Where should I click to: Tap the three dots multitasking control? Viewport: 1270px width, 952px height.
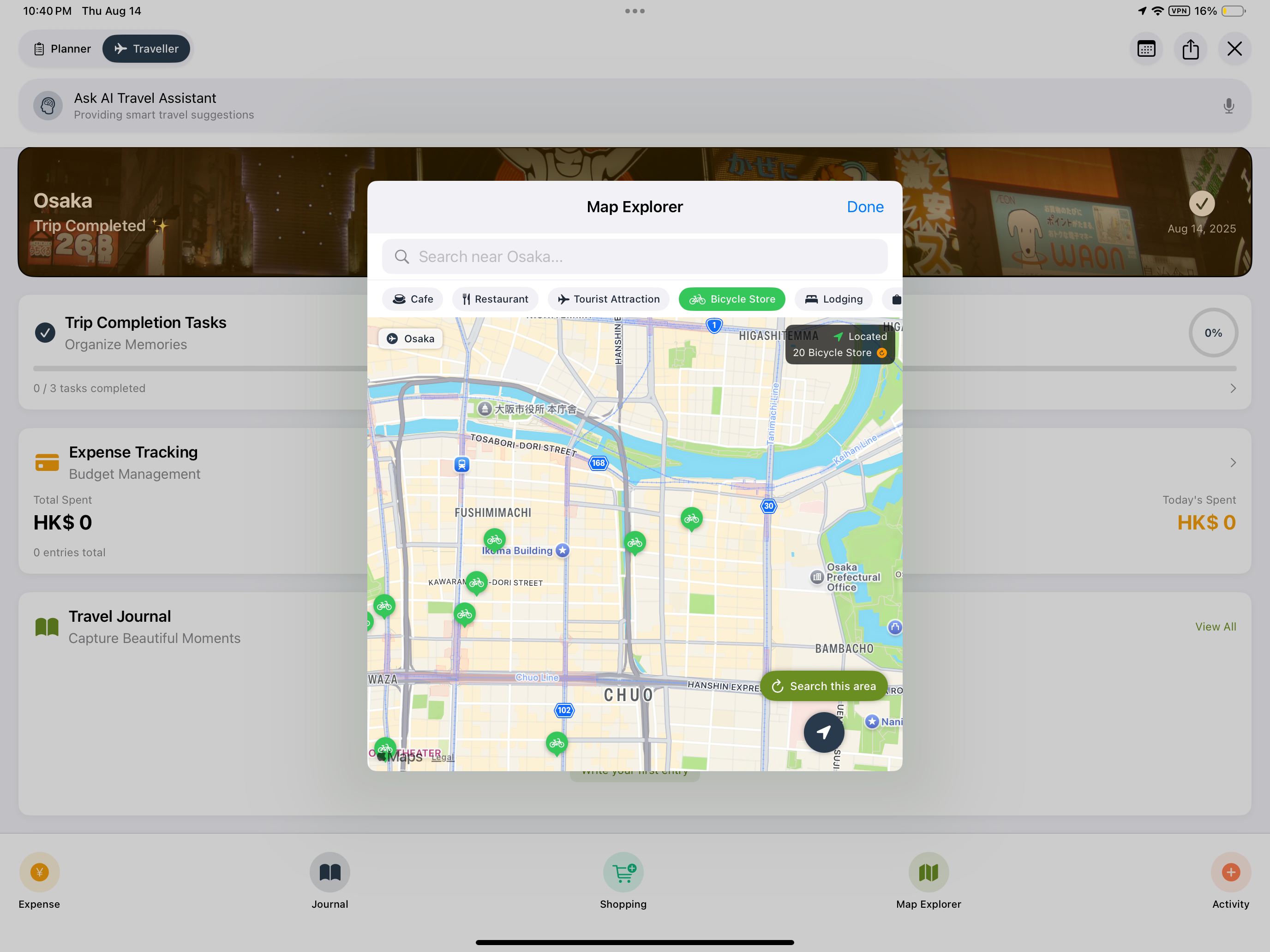pyautogui.click(x=635, y=11)
